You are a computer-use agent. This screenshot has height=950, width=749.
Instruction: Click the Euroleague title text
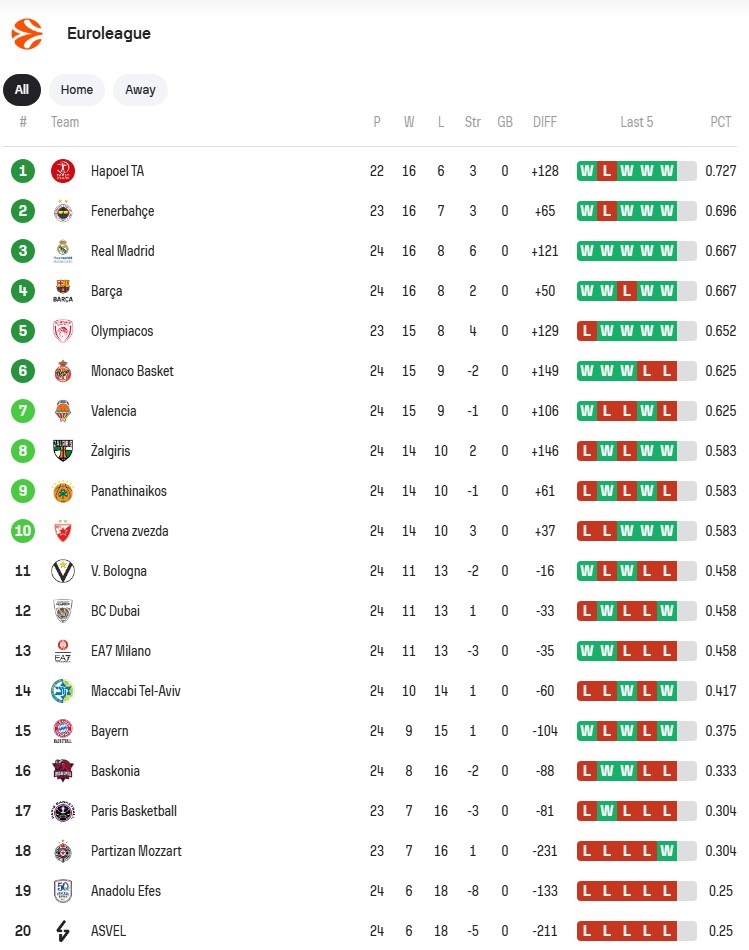[109, 34]
